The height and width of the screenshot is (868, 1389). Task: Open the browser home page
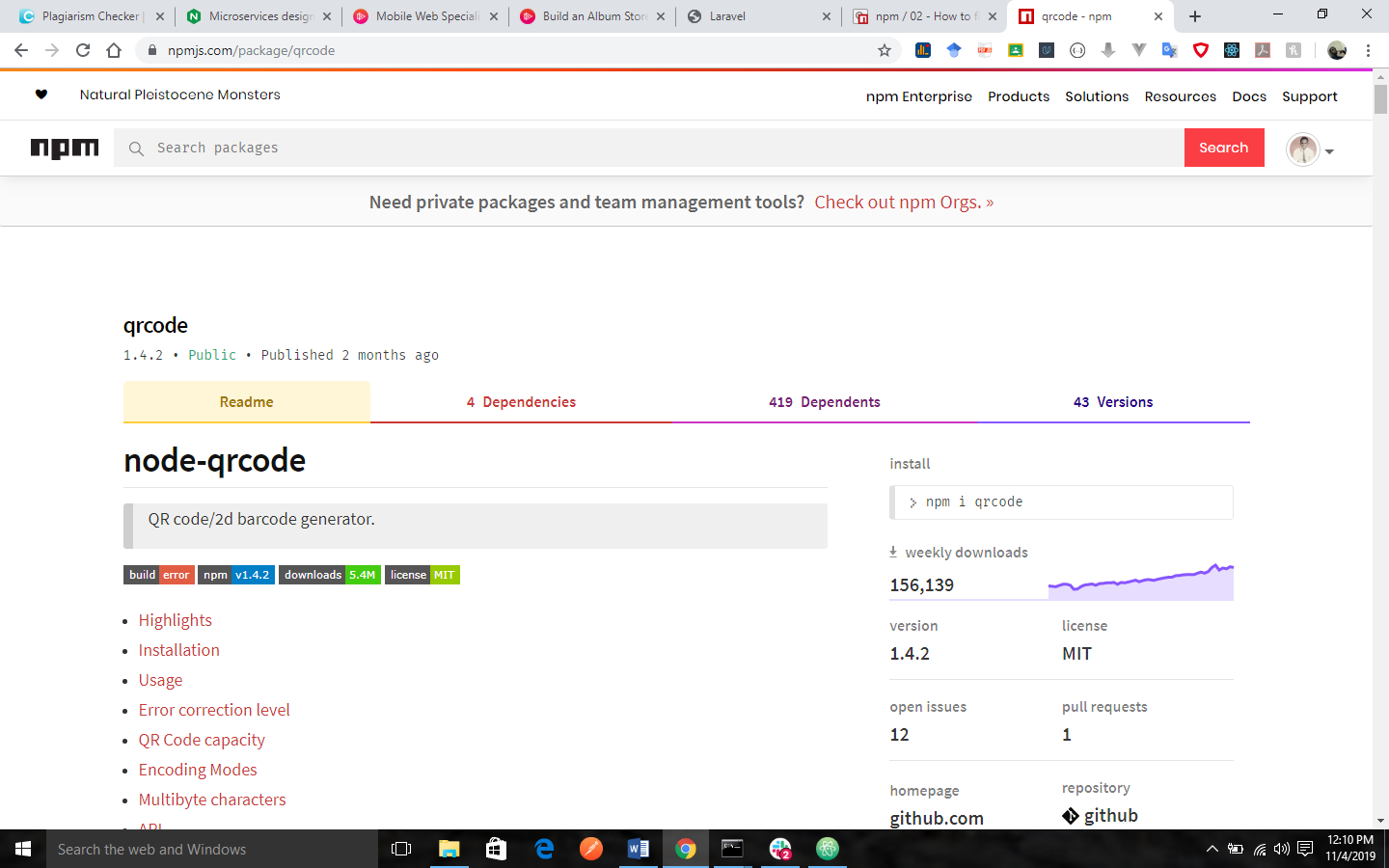114,50
